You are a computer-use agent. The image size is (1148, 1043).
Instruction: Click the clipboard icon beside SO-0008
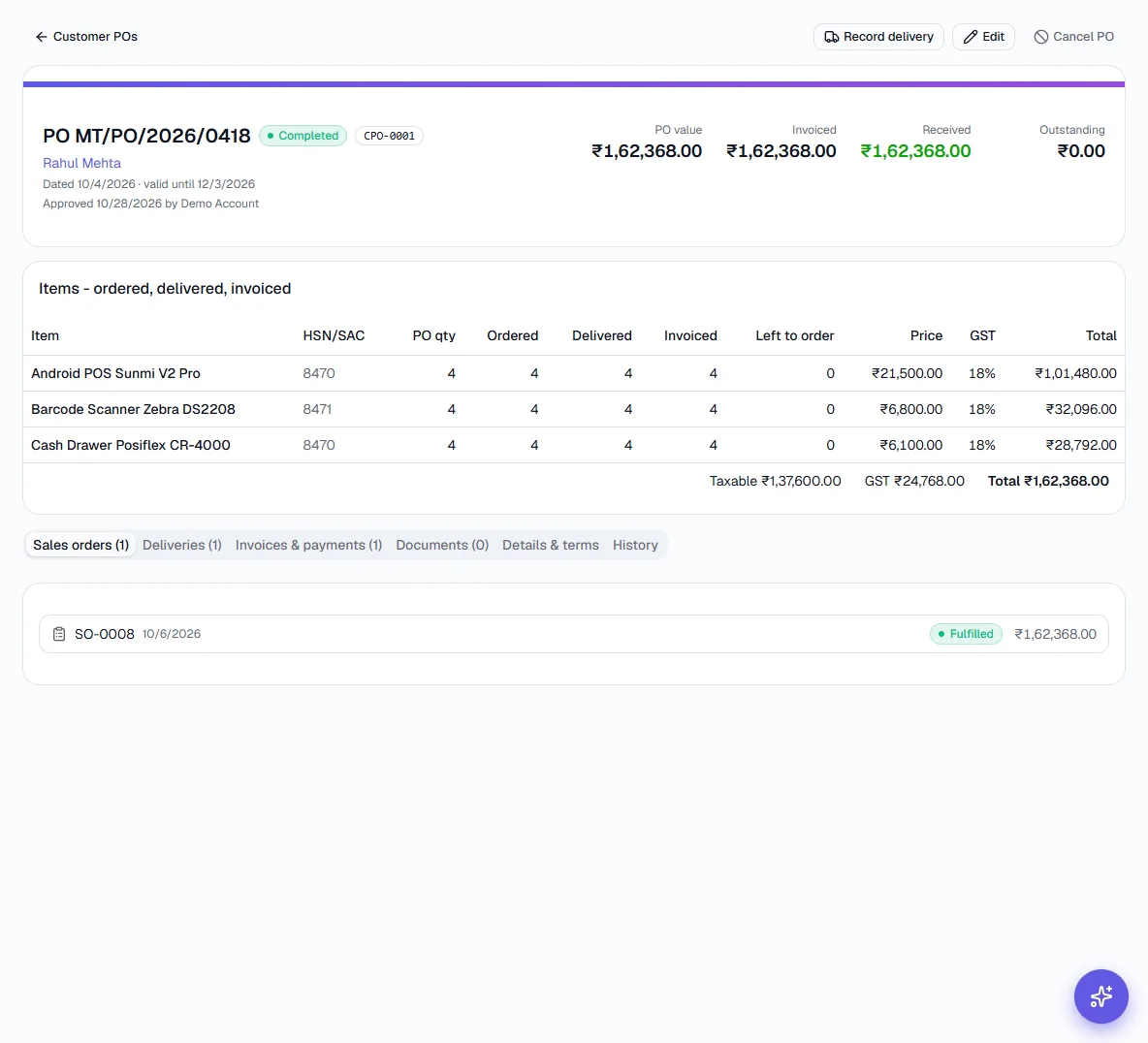[x=59, y=634]
